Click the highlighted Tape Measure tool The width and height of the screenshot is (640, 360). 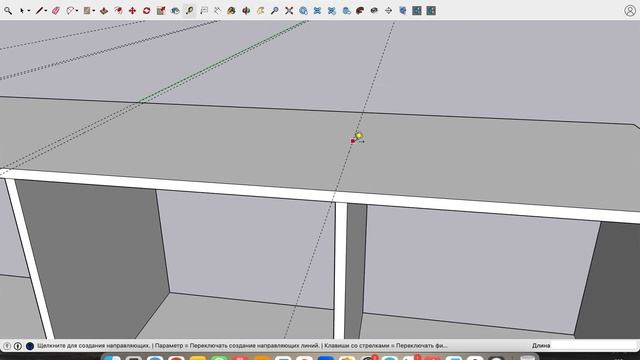point(189,11)
